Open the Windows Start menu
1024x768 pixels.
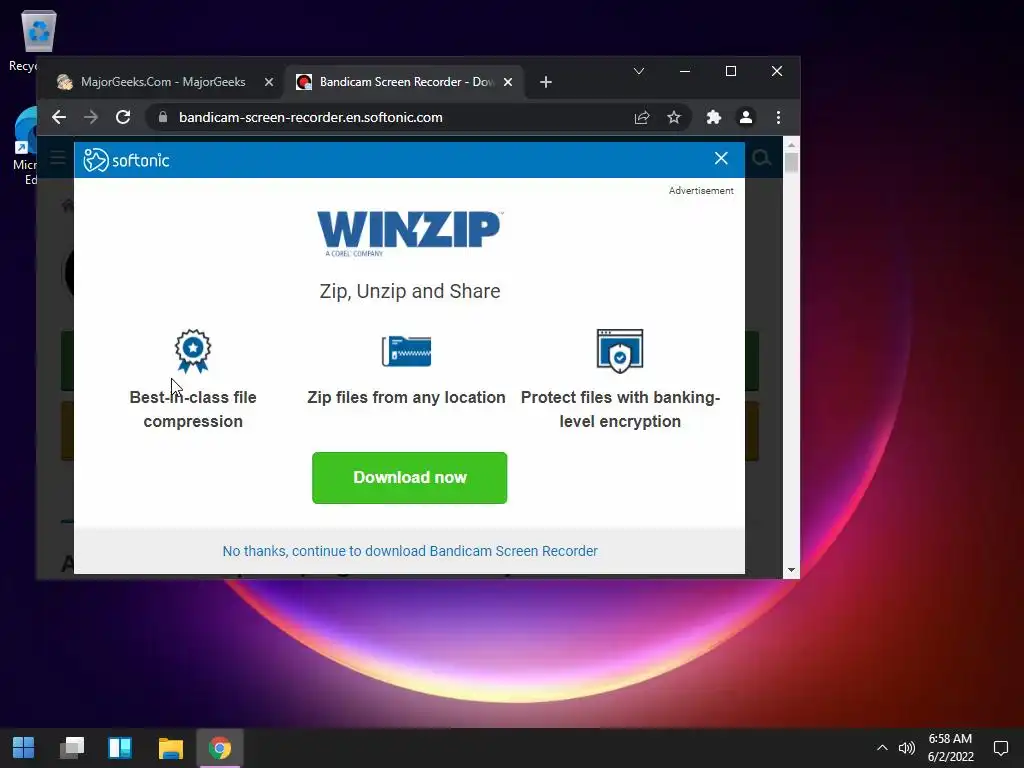(24, 748)
